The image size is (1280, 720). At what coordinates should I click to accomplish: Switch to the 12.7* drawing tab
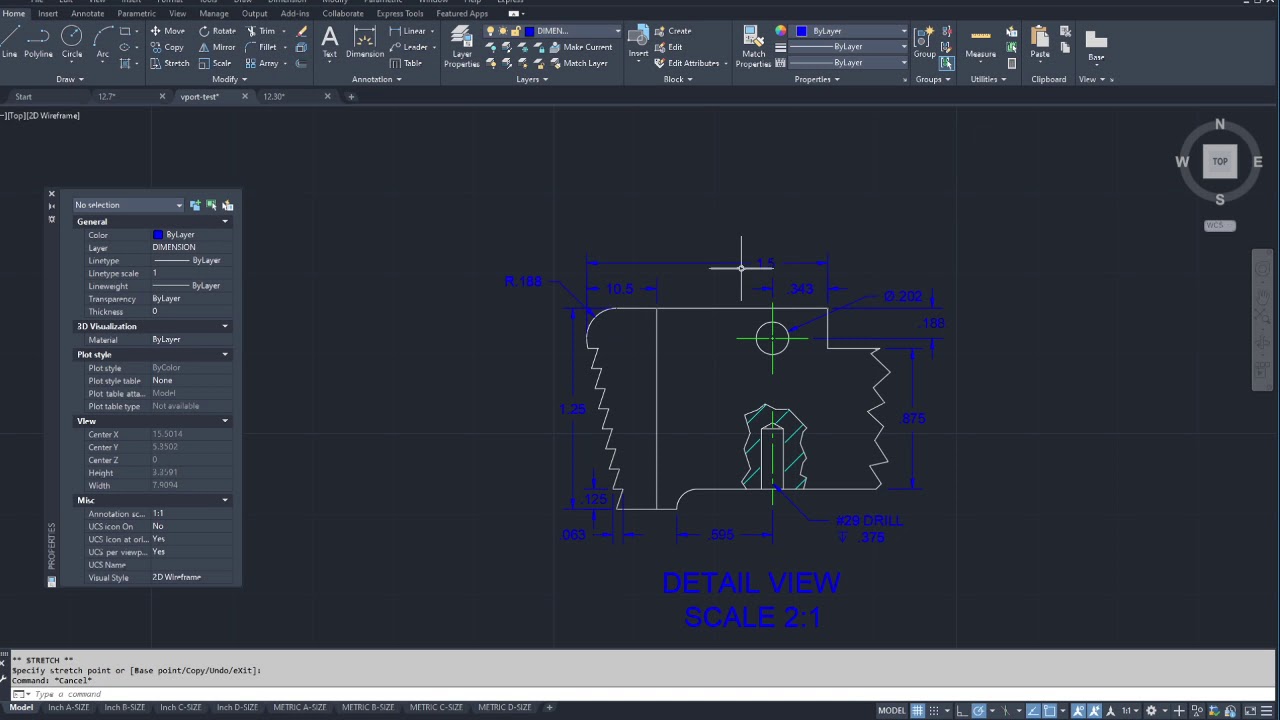107,97
